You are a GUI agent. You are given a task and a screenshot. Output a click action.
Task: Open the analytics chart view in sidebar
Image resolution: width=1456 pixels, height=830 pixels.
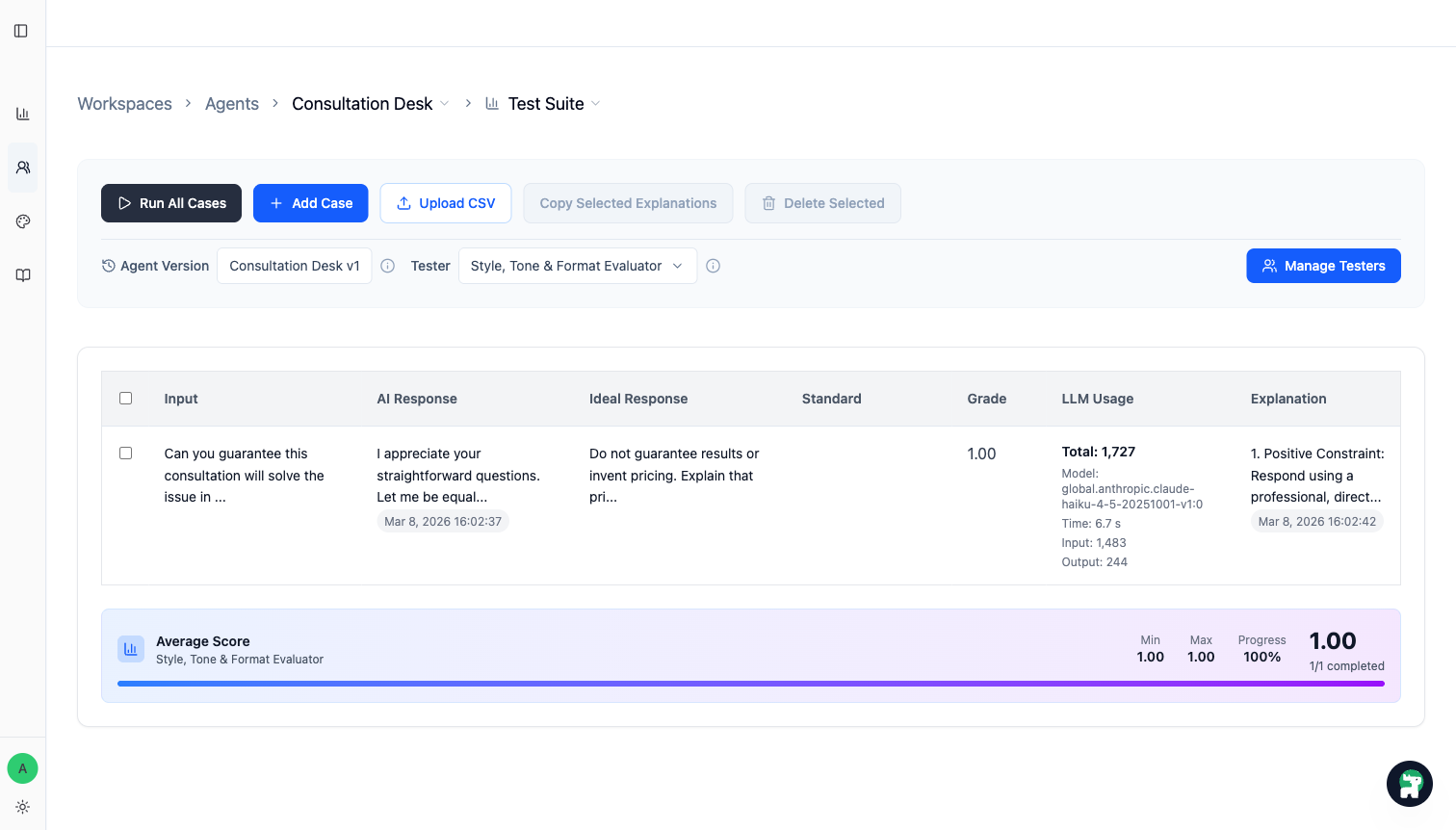(22, 113)
